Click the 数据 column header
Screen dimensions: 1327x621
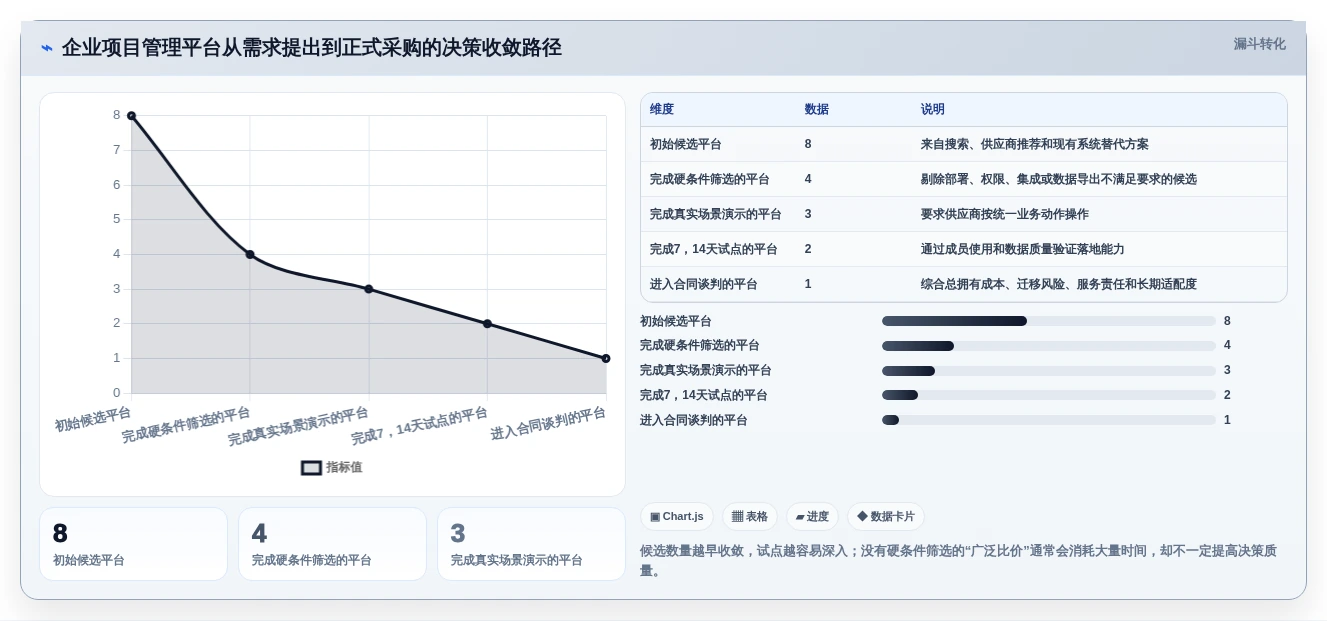[x=817, y=110]
